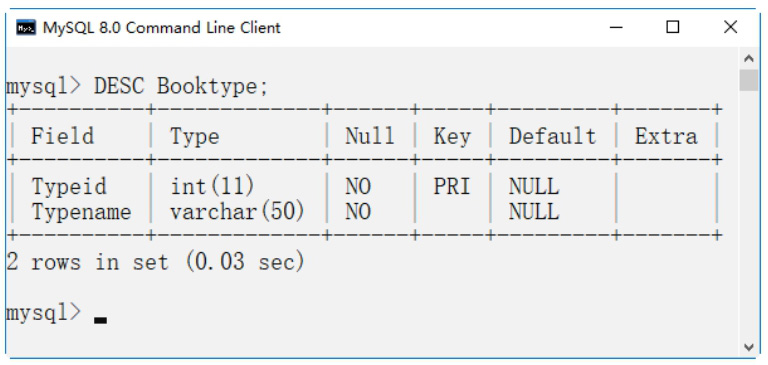Click the scrollbar down arrow
Viewport: 768px width, 365px height.
(748, 347)
